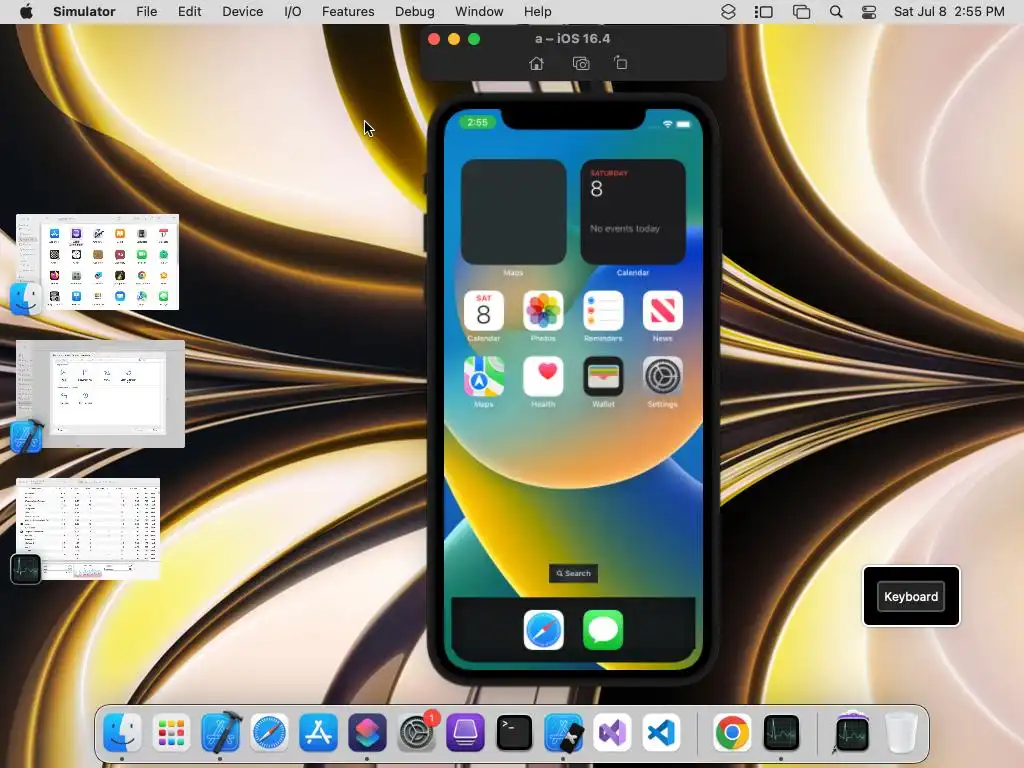Open Trash from the Dock
The height and width of the screenshot is (768, 1024).
(x=901, y=732)
